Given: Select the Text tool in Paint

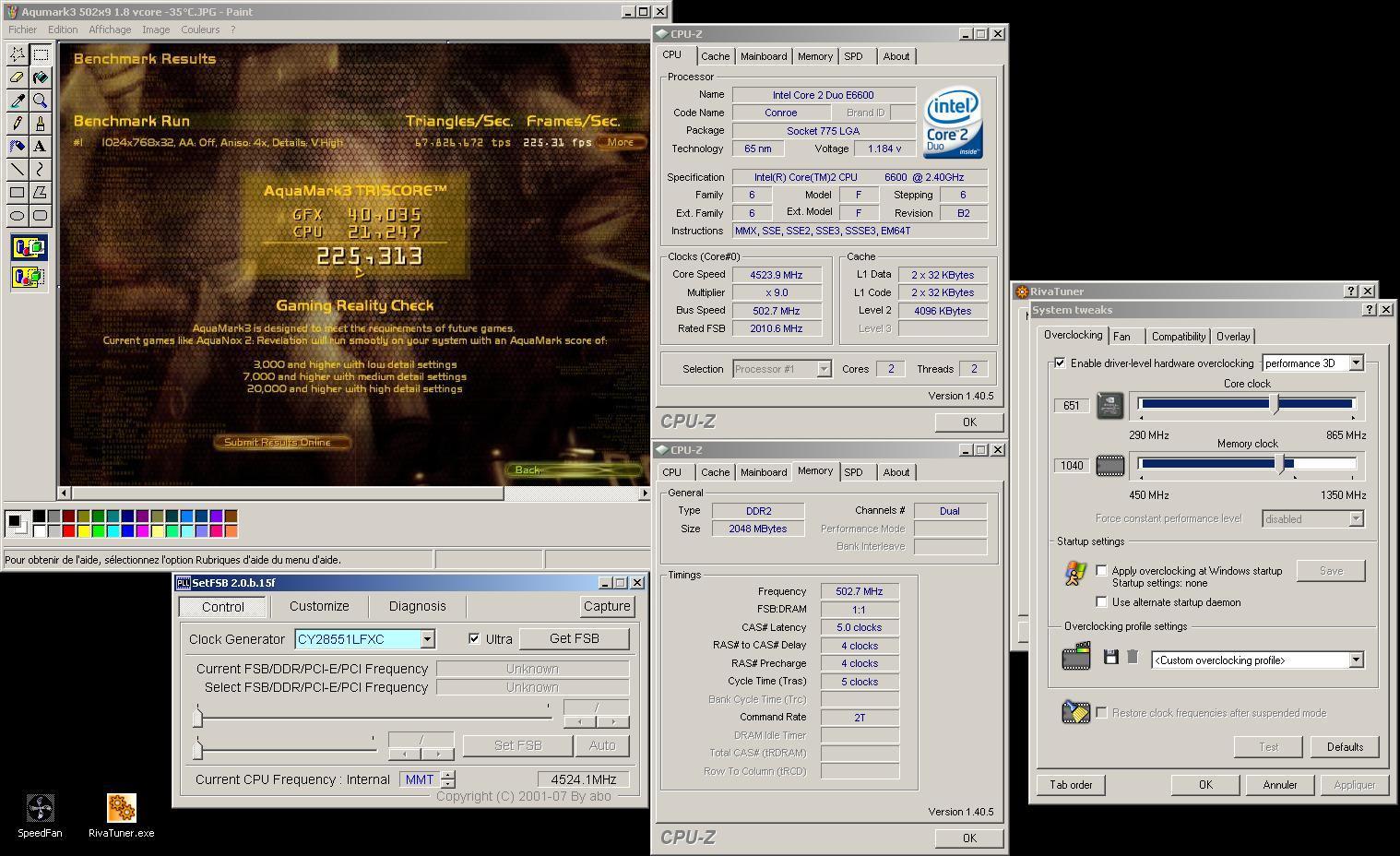Looking at the screenshot, I should [x=41, y=147].
